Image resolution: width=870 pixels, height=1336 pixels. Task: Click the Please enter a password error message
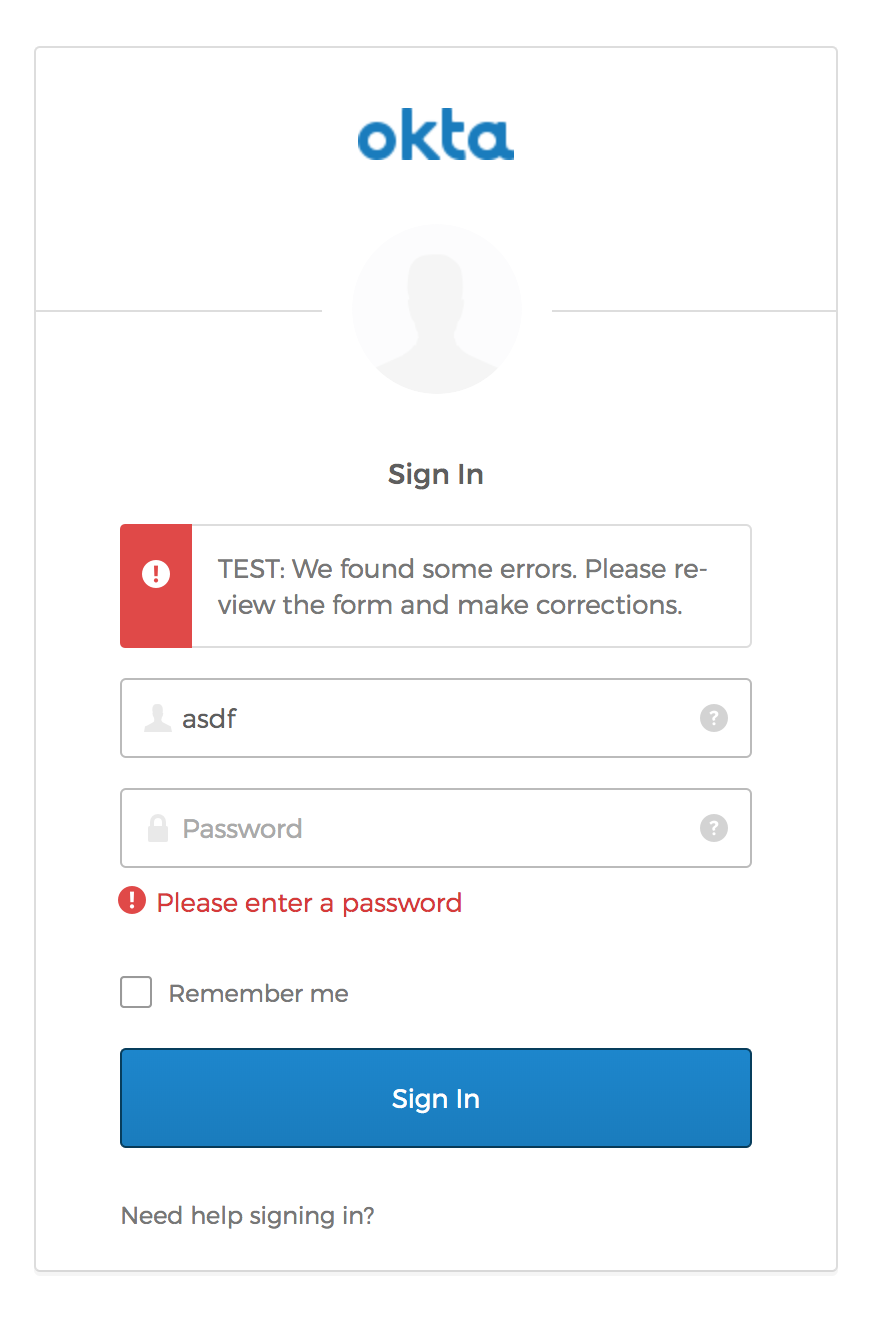308,901
